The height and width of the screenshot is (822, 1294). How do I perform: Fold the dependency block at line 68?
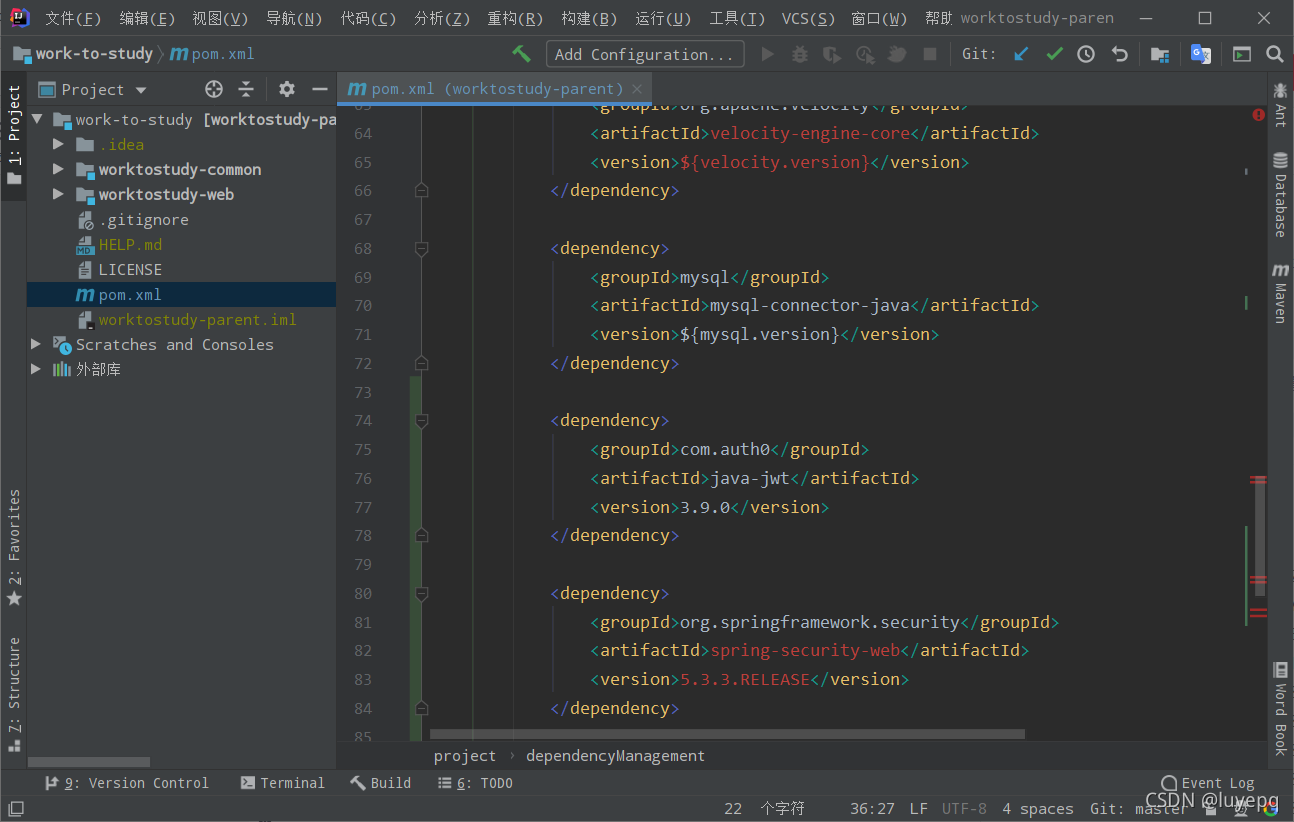(x=422, y=248)
